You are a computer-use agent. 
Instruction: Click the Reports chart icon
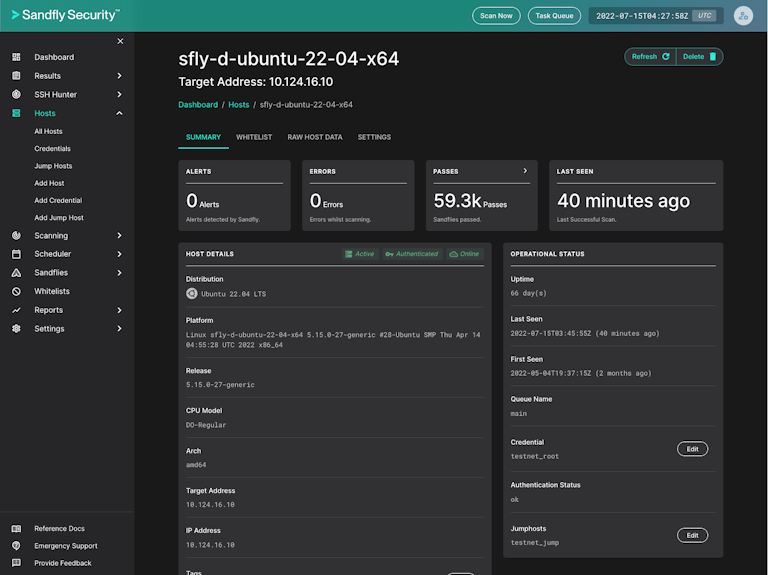tap(16, 310)
